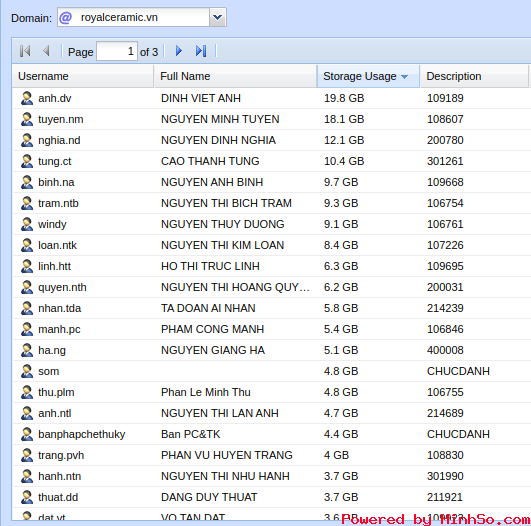Screen dimensions: 531x526
Task: Click the user icon for anh.dv
Action: 27,98
